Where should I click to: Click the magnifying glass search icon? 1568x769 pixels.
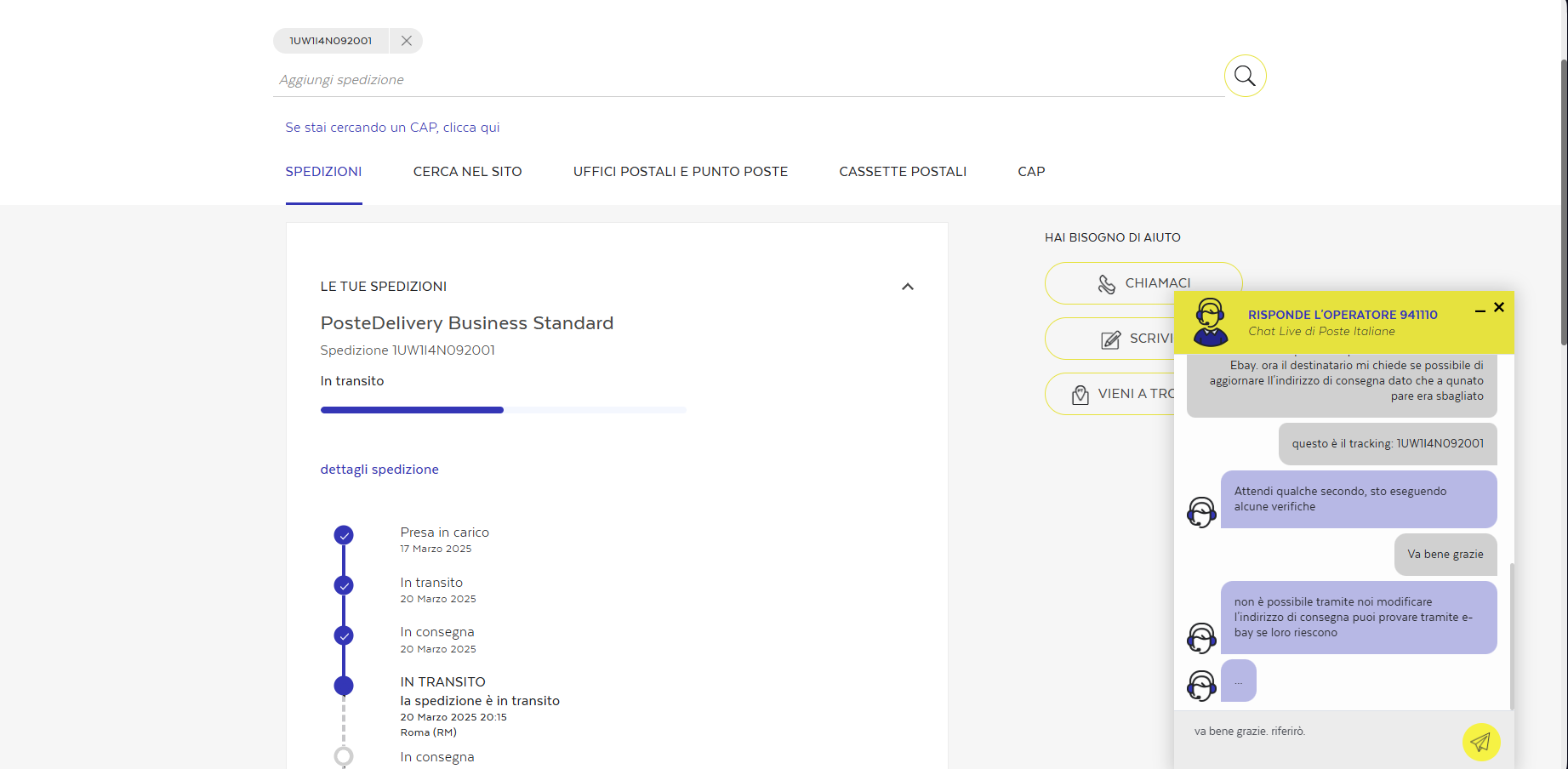1245,76
